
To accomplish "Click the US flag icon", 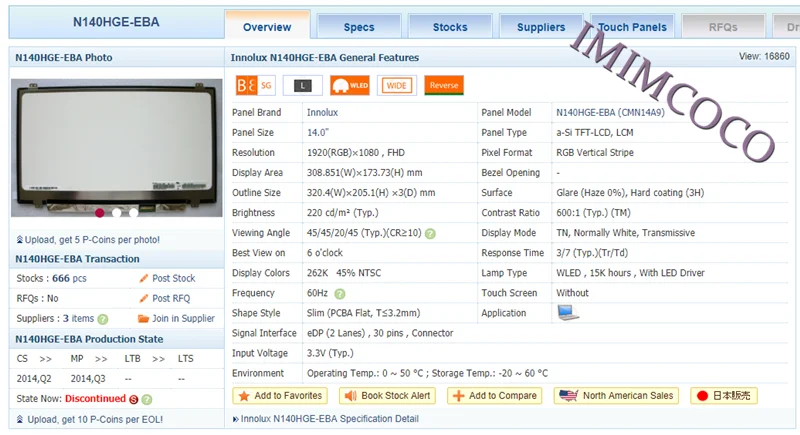I will [x=568, y=395].
